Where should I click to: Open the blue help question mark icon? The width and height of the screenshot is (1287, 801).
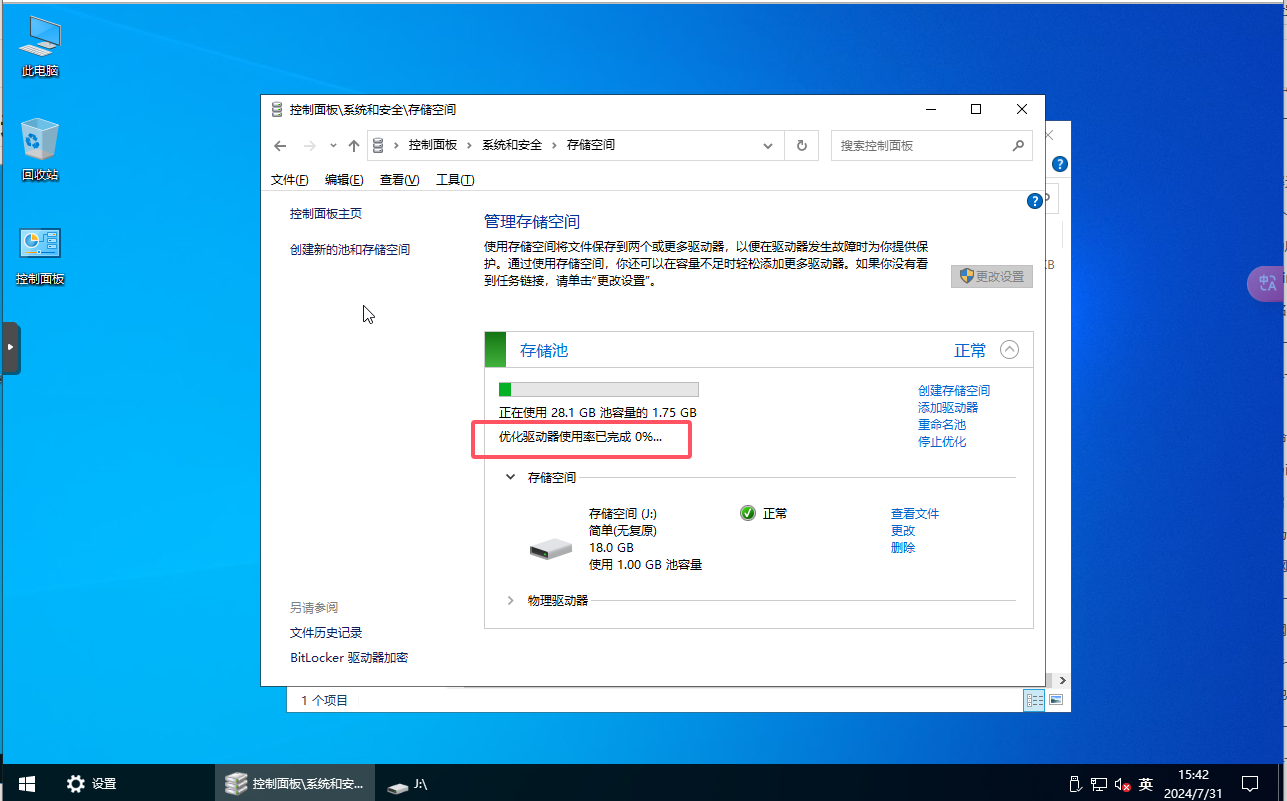[1035, 201]
